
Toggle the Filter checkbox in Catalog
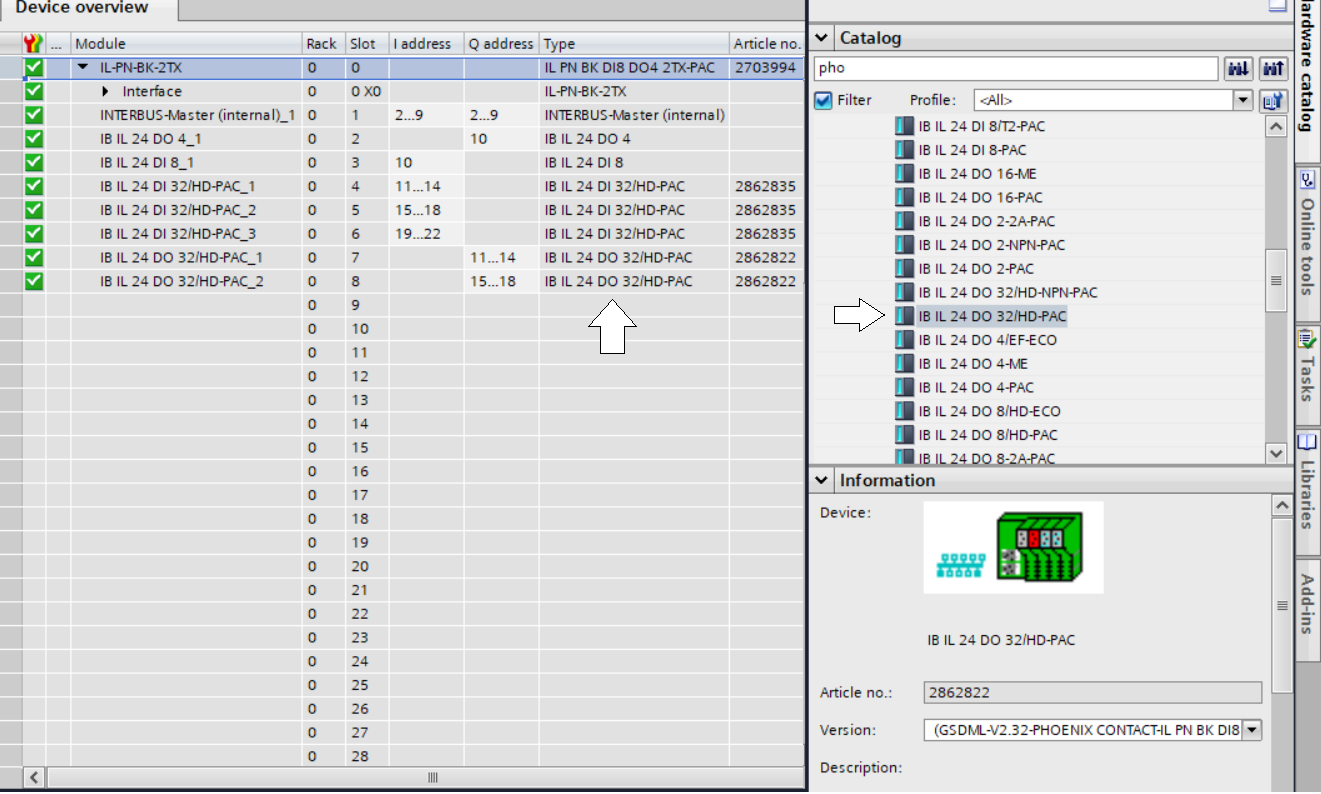pos(823,100)
